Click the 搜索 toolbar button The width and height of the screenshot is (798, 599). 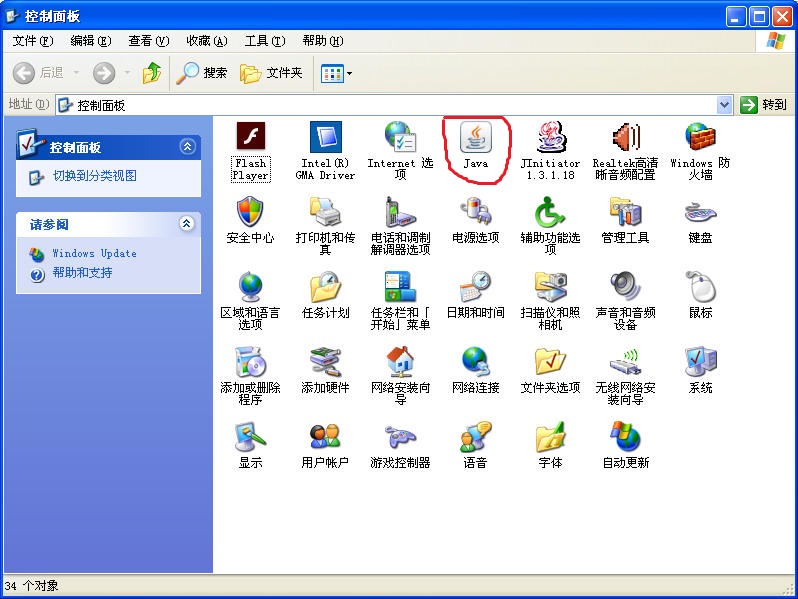click(202, 73)
